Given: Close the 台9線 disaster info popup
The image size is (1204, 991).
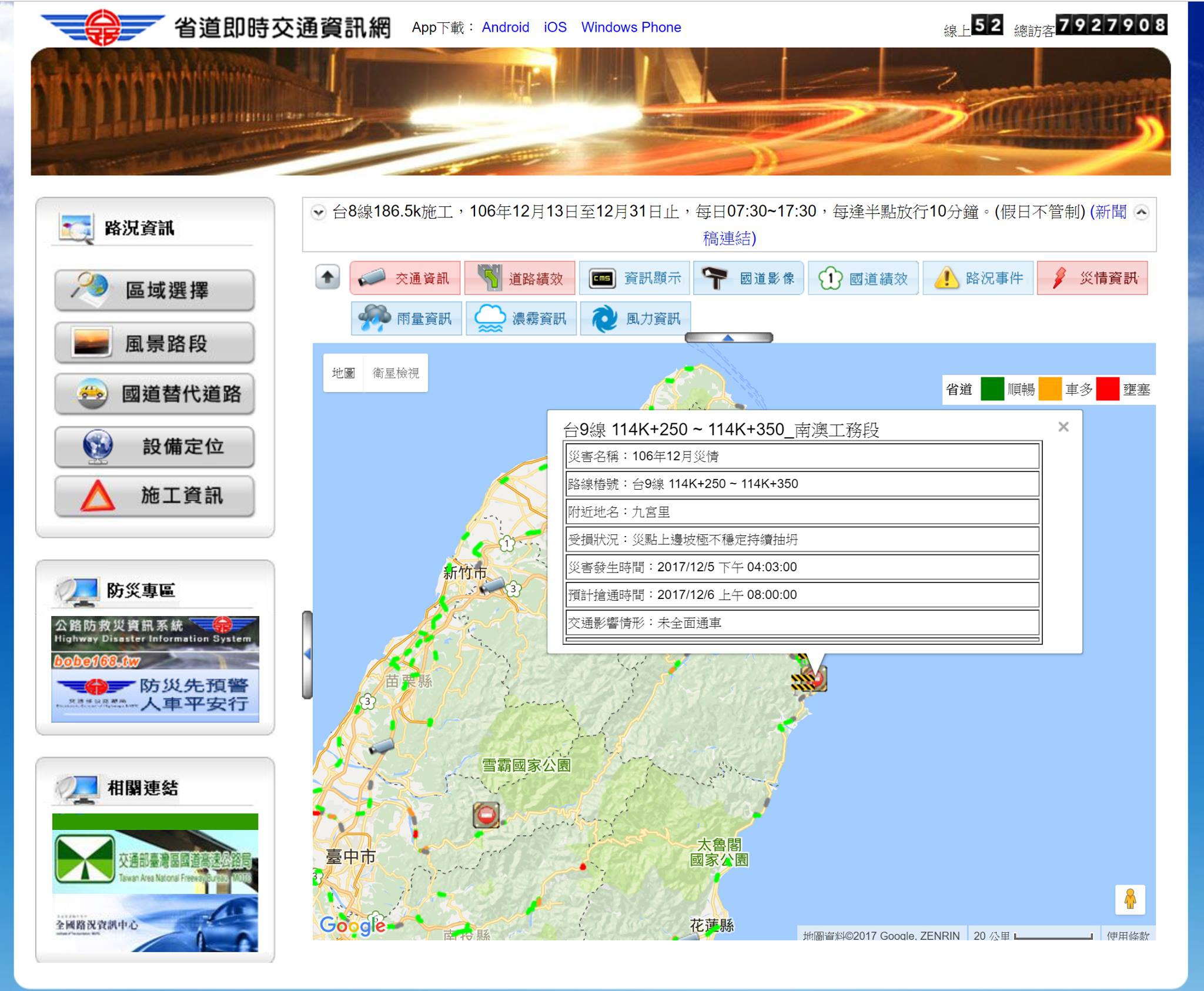Looking at the screenshot, I should tap(1063, 427).
